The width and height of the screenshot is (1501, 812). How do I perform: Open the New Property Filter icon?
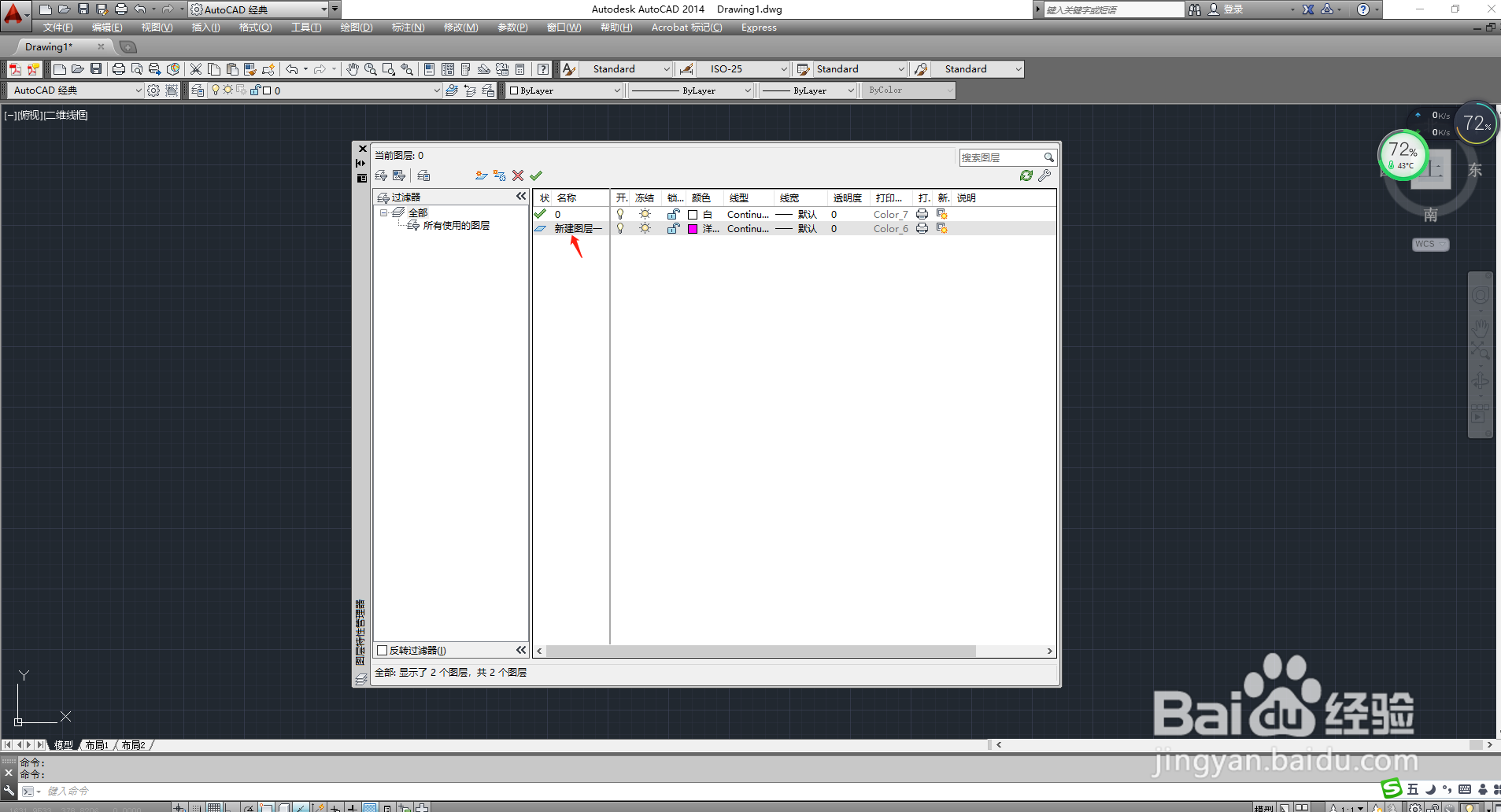[382, 175]
